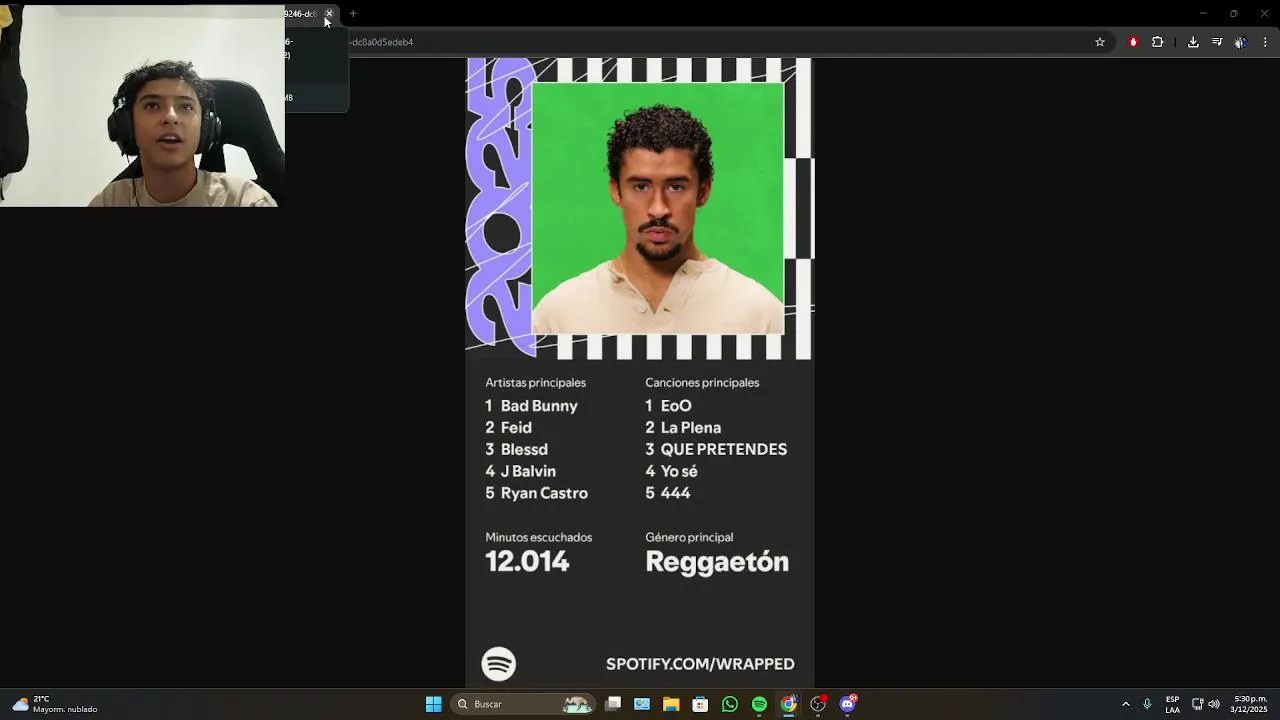Open the clock and date showing 5:30 p. m.
1280x720 pixels.
pos(1250,704)
